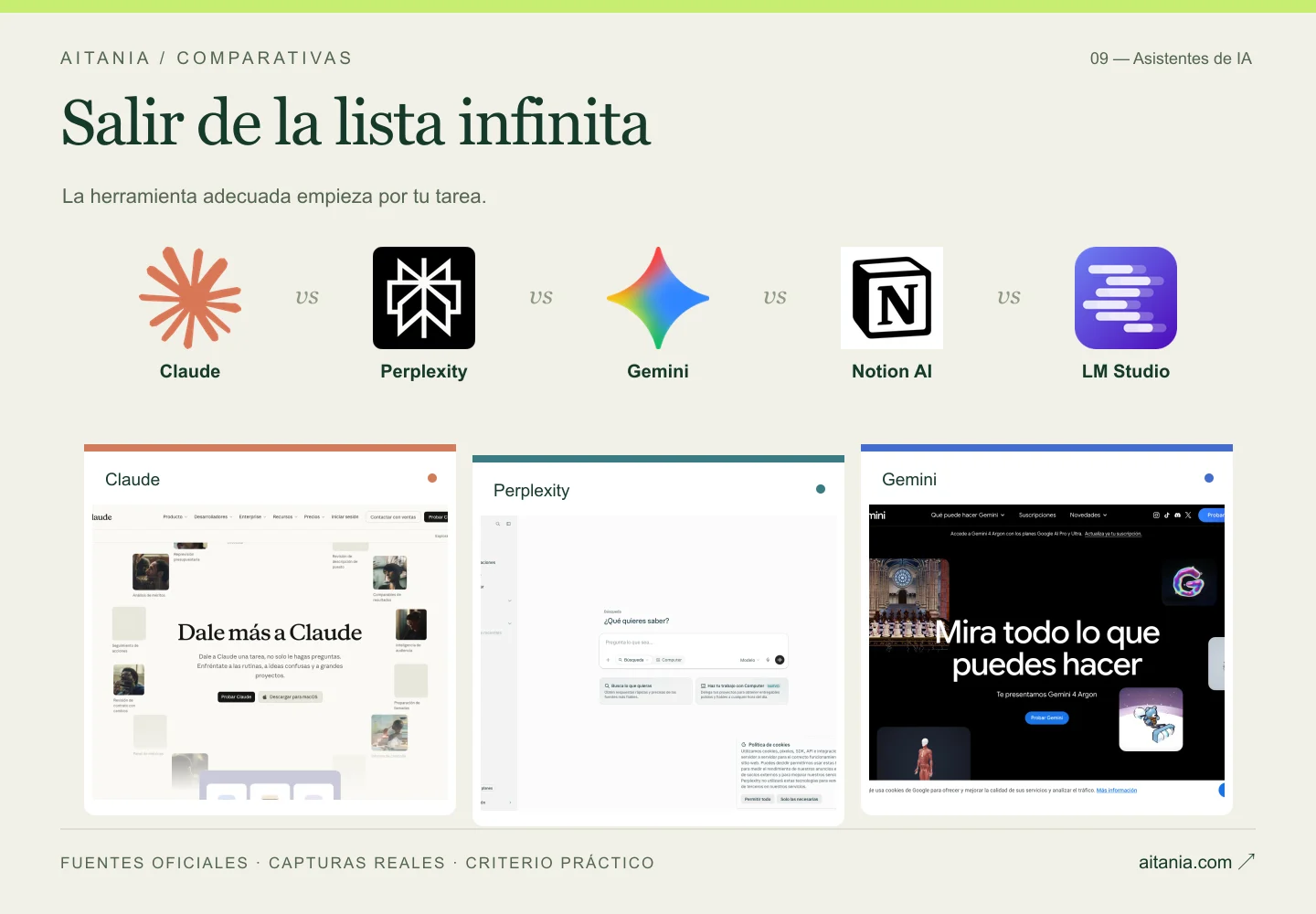Click 'Haz tu trabajo con Computer' card

(x=742, y=691)
